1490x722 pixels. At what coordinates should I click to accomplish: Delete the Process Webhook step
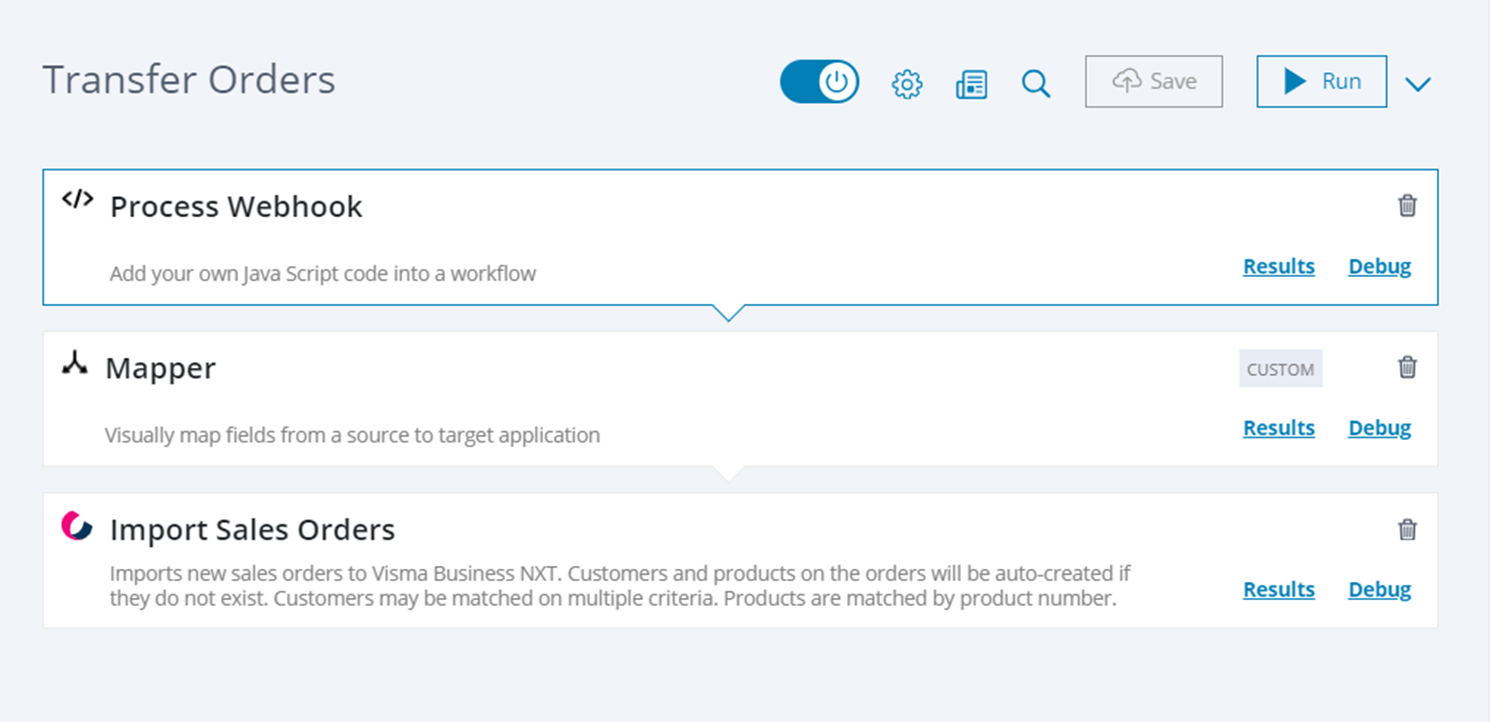coord(1407,206)
